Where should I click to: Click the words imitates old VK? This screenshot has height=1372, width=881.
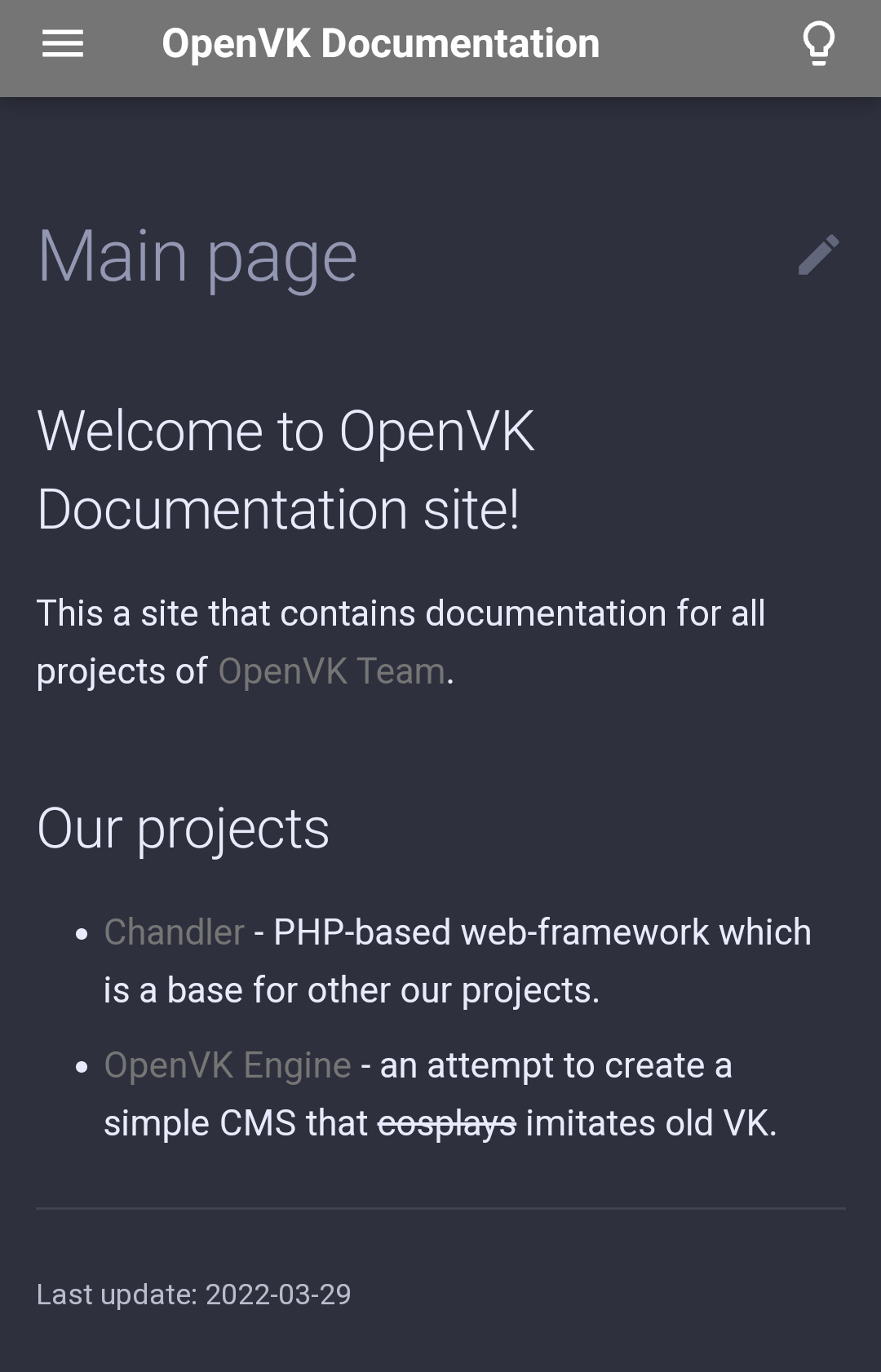(651, 1123)
